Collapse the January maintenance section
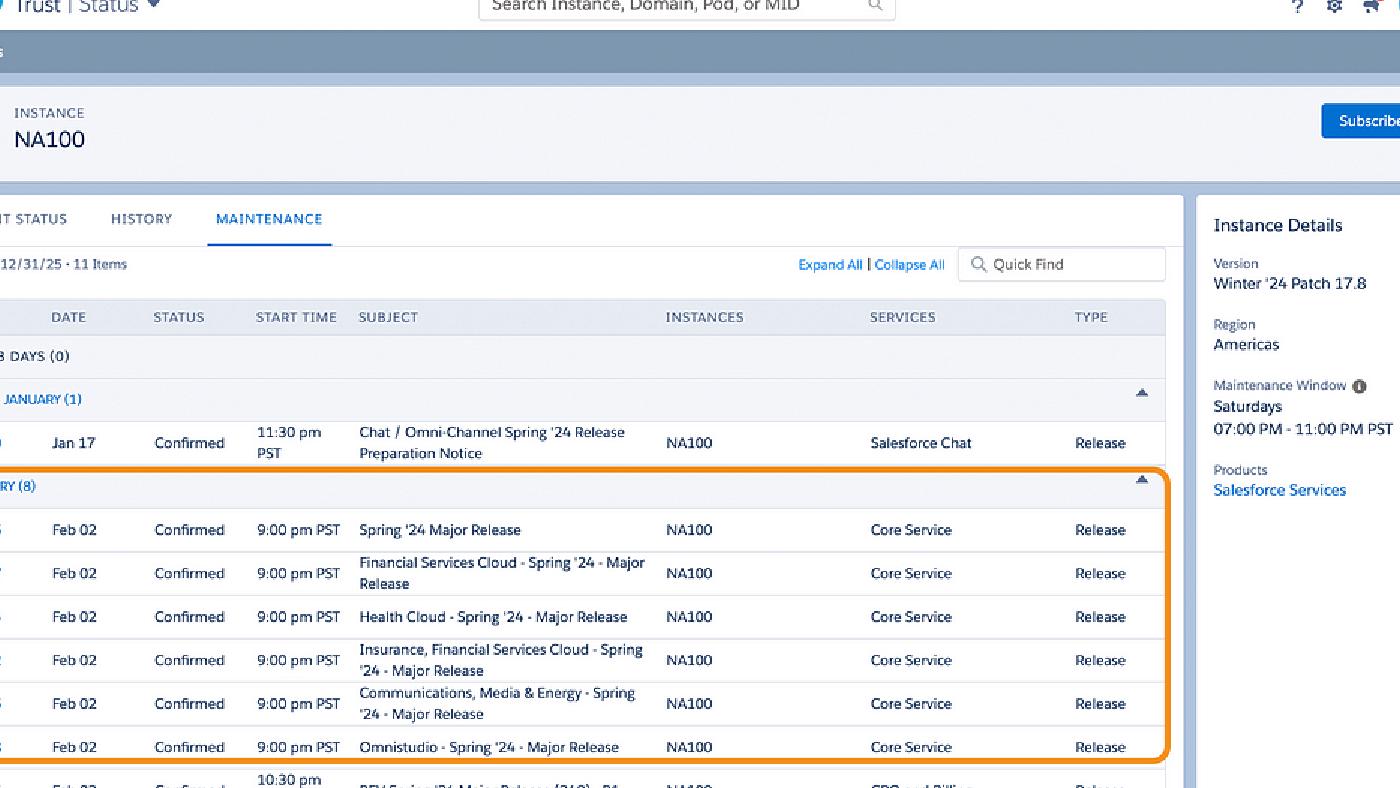Image resolution: width=1400 pixels, height=788 pixels. pyautogui.click(x=1141, y=394)
